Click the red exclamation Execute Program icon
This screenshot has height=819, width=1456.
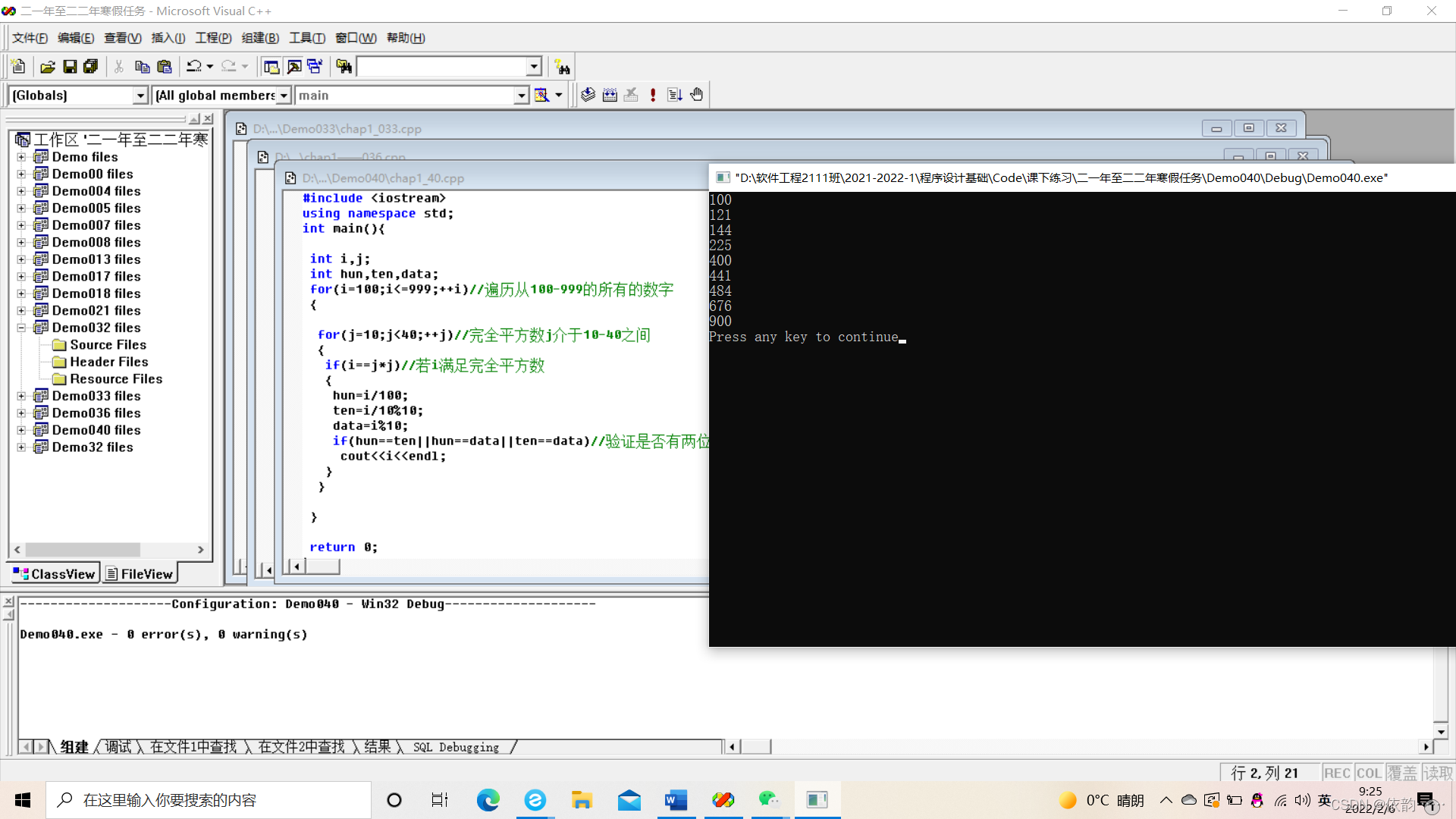[653, 95]
